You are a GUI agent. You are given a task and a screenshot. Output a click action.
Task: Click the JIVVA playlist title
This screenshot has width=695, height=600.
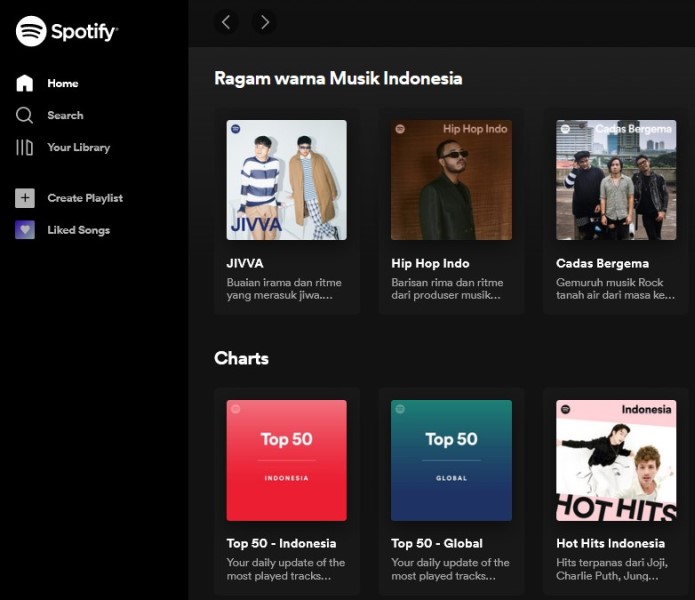click(245, 263)
